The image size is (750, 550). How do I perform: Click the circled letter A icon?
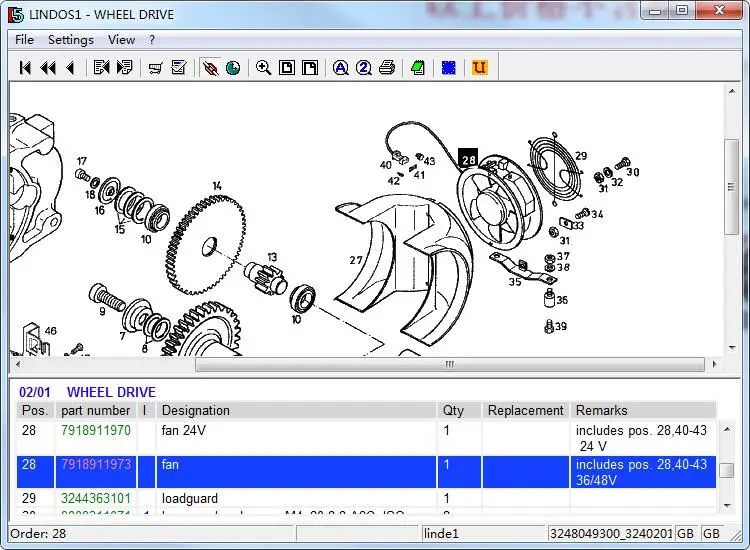pyautogui.click(x=340, y=68)
